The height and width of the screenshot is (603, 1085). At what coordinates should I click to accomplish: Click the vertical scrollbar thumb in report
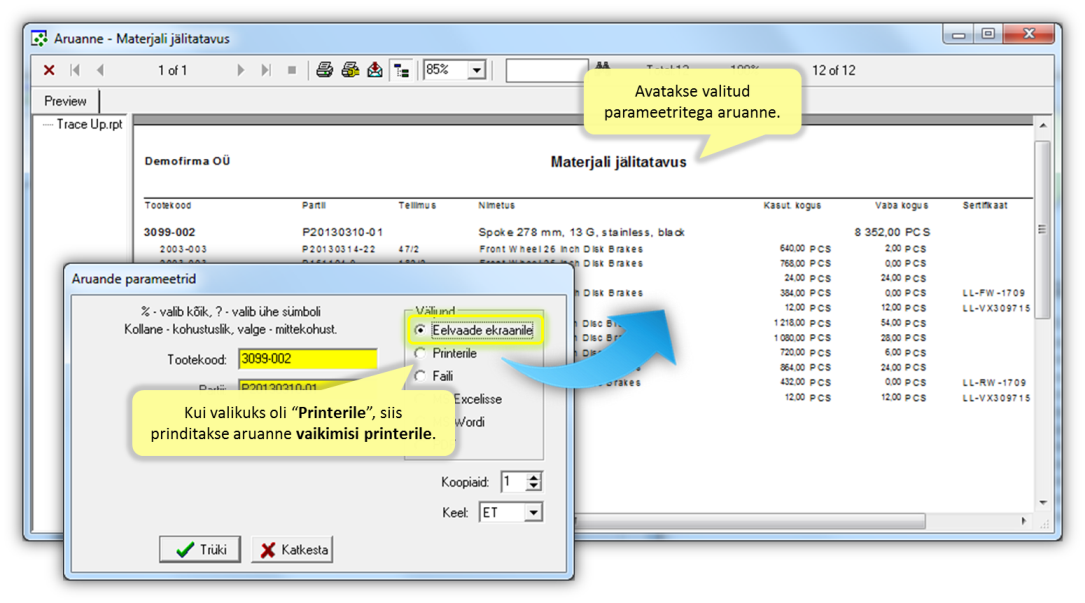pyautogui.click(x=1043, y=230)
